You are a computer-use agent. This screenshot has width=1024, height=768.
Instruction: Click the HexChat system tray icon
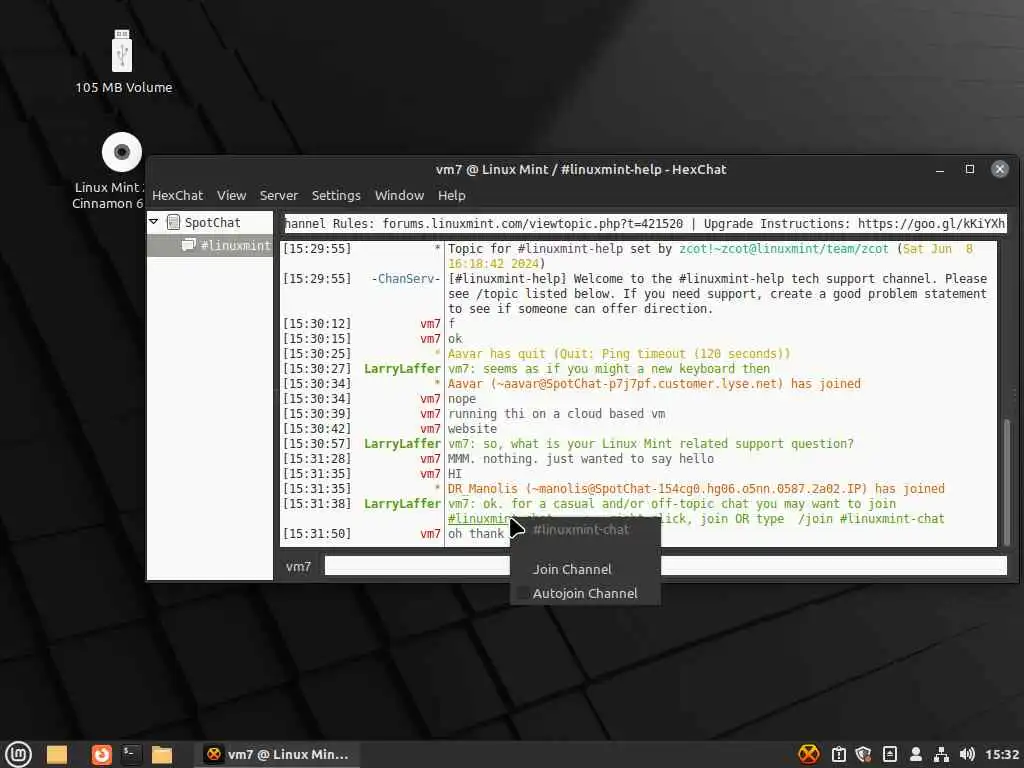[808, 754]
